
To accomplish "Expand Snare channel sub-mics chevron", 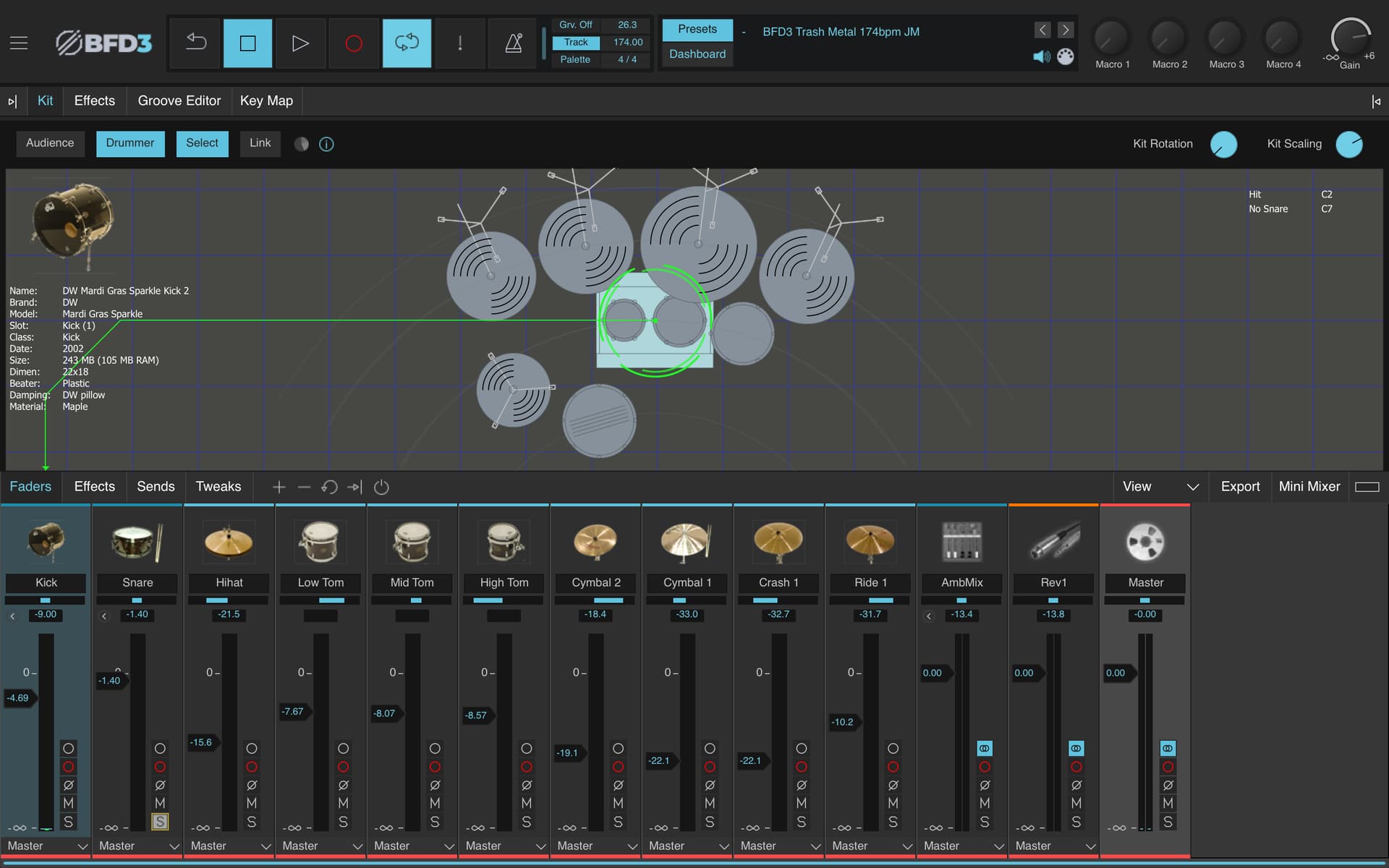I will [x=104, y=616].
